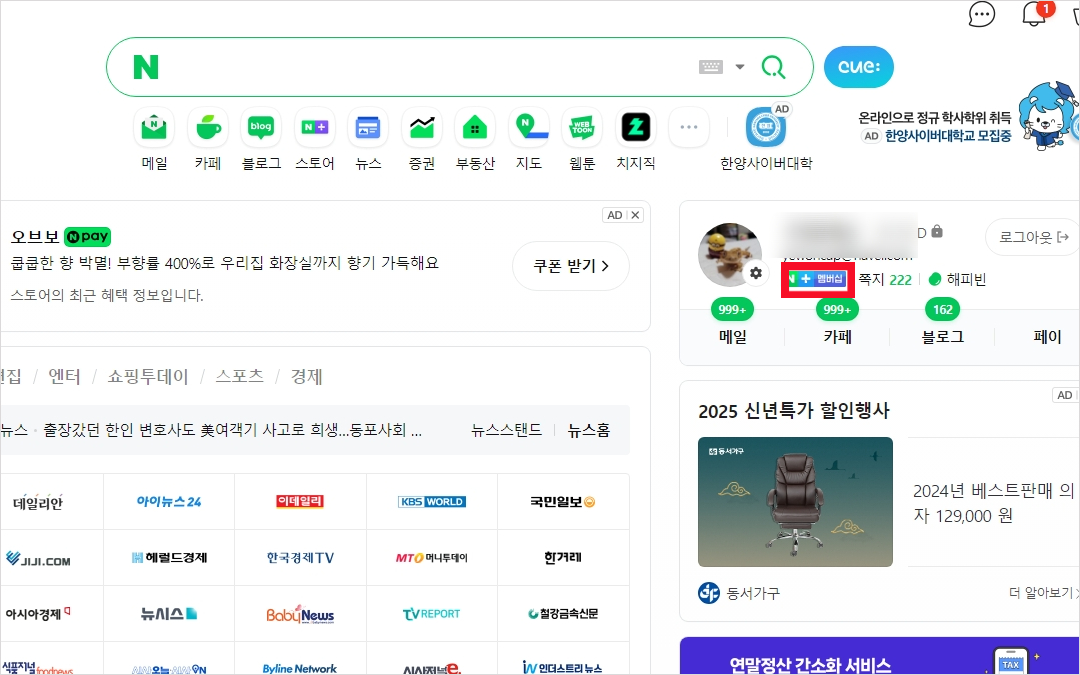This screenshot has width=1080, height=675.
Task: Expand the search bar dropdown arrow
Action: click(740, 67)
